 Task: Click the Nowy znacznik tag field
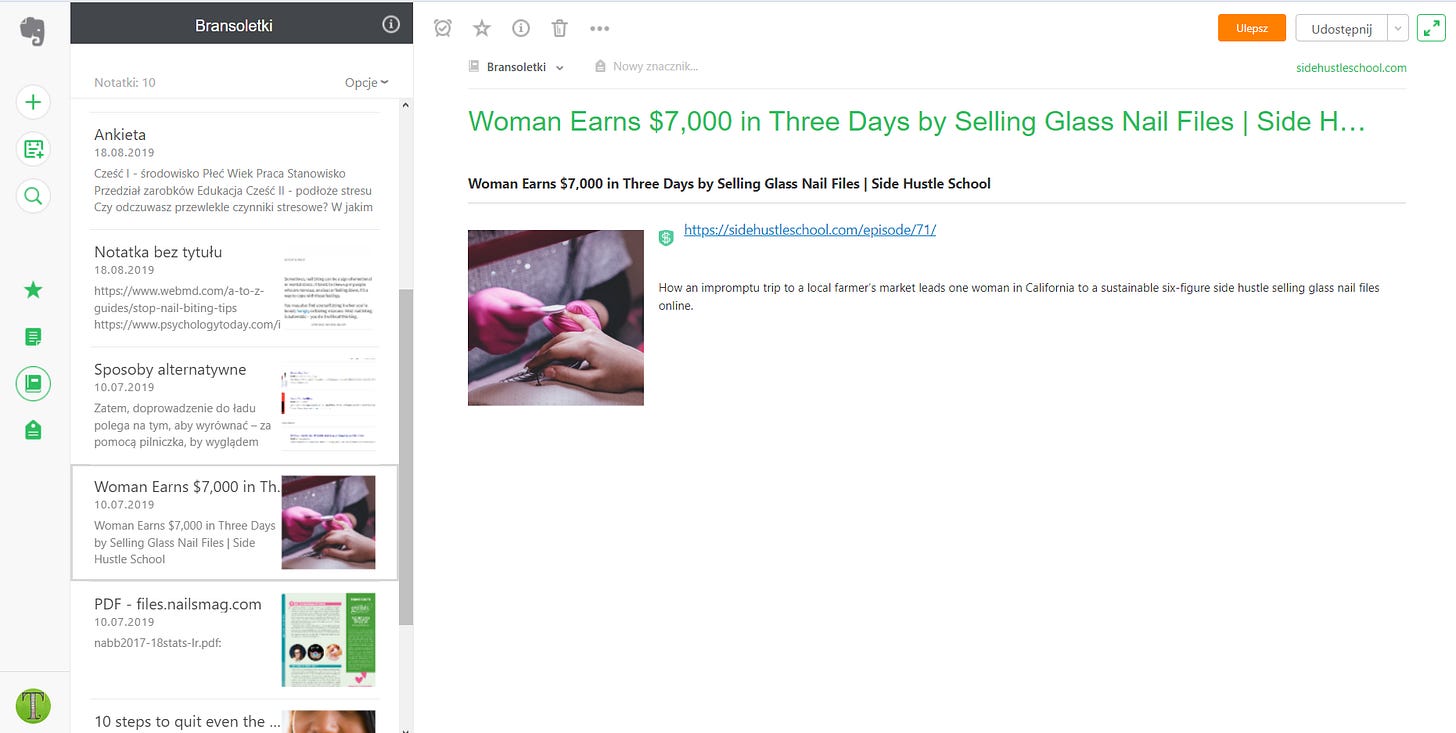pos(655,67)
